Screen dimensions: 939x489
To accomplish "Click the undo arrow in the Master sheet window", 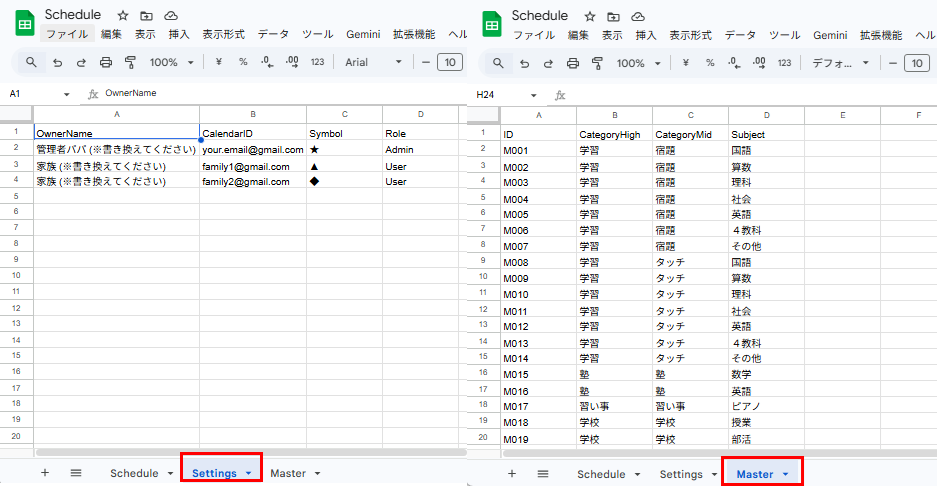I will tap(523, 62).
